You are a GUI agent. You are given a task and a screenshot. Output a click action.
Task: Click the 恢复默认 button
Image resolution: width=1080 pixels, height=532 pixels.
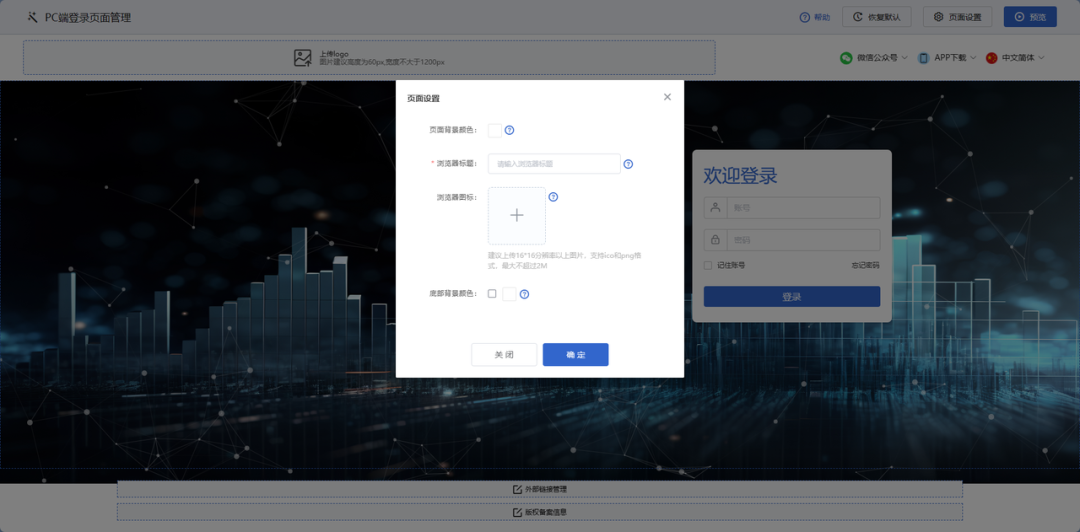tap(877, 17)
